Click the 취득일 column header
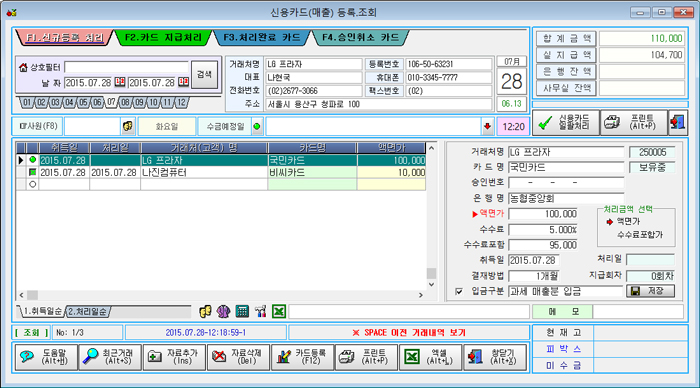The width and height of the screenshot is (700, 388). pos(64,147)
